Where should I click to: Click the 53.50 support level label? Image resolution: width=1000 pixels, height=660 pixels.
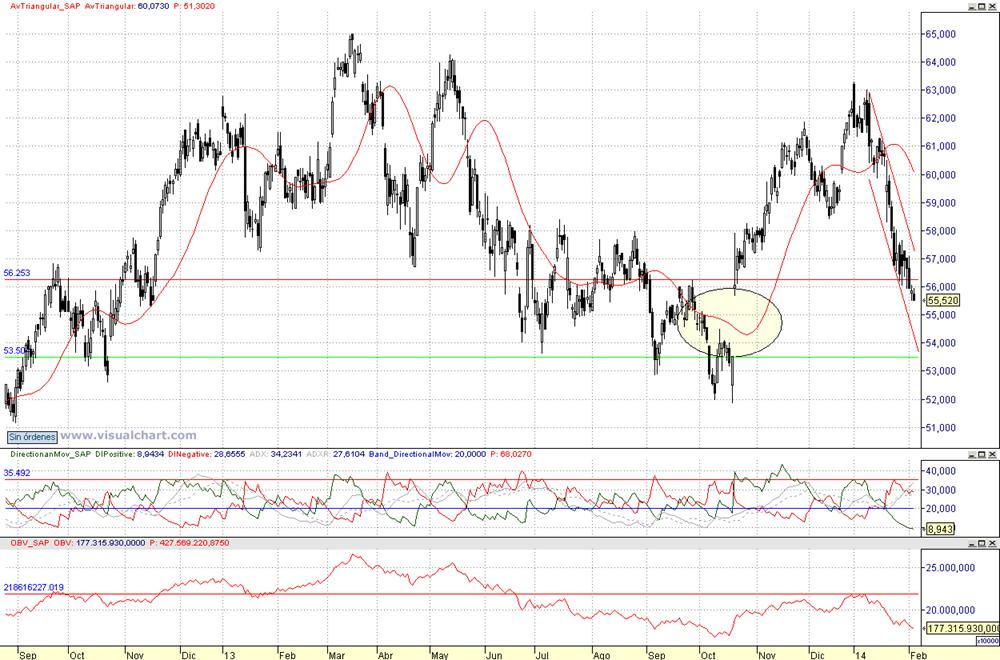point(15,351)
